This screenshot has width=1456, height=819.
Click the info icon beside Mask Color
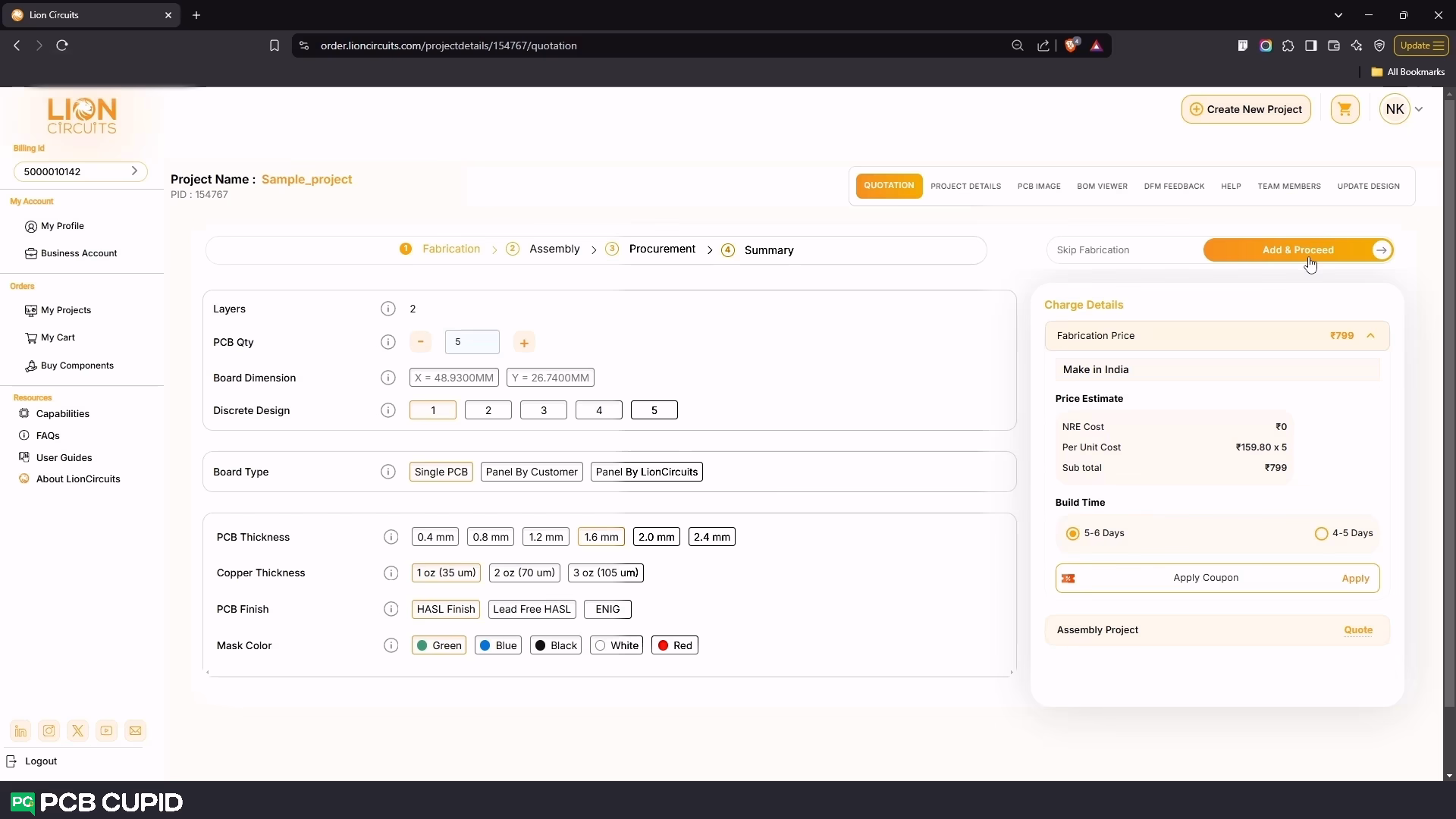391,645
